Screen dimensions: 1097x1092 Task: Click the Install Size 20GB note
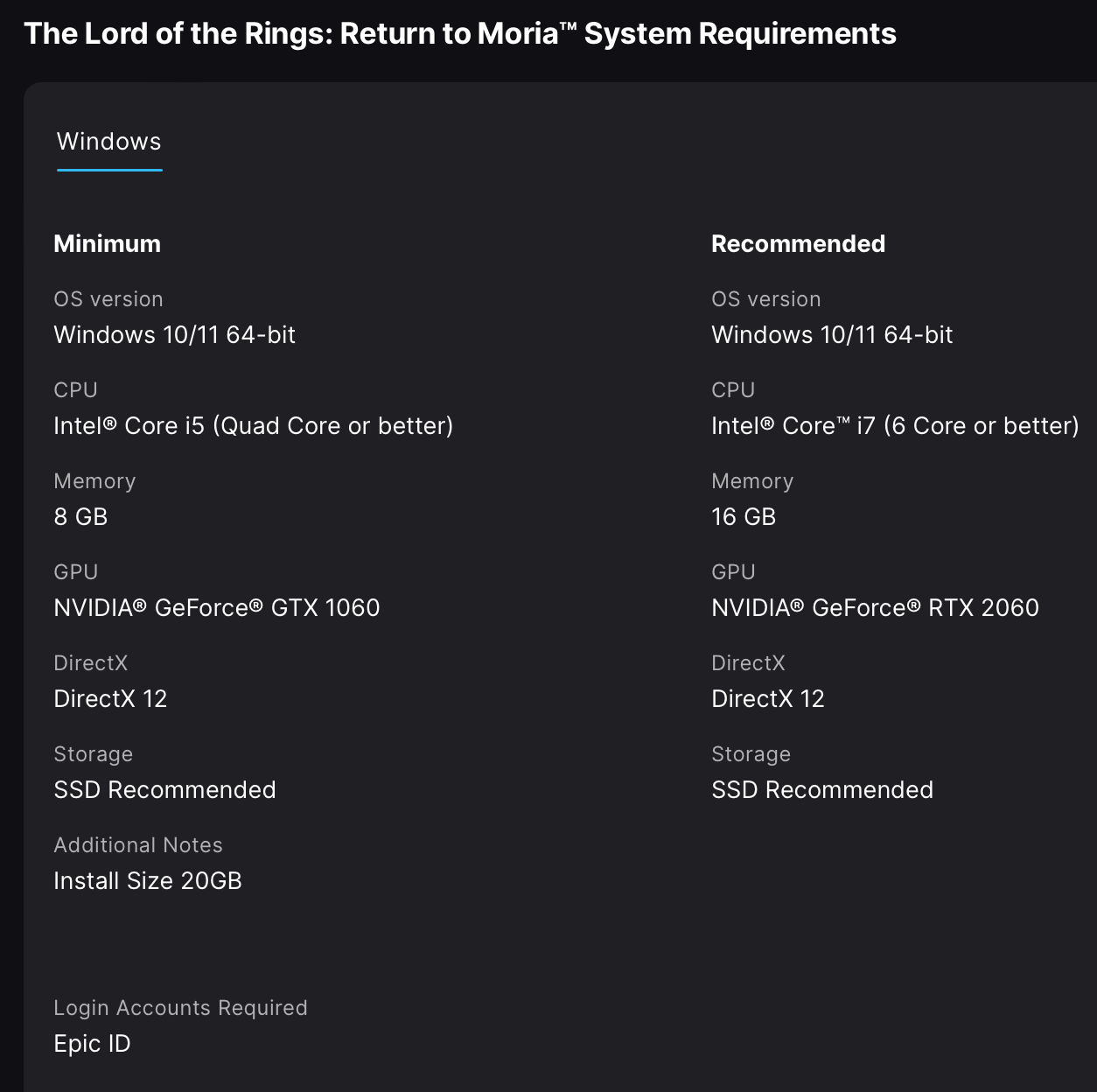pos(148,881)
